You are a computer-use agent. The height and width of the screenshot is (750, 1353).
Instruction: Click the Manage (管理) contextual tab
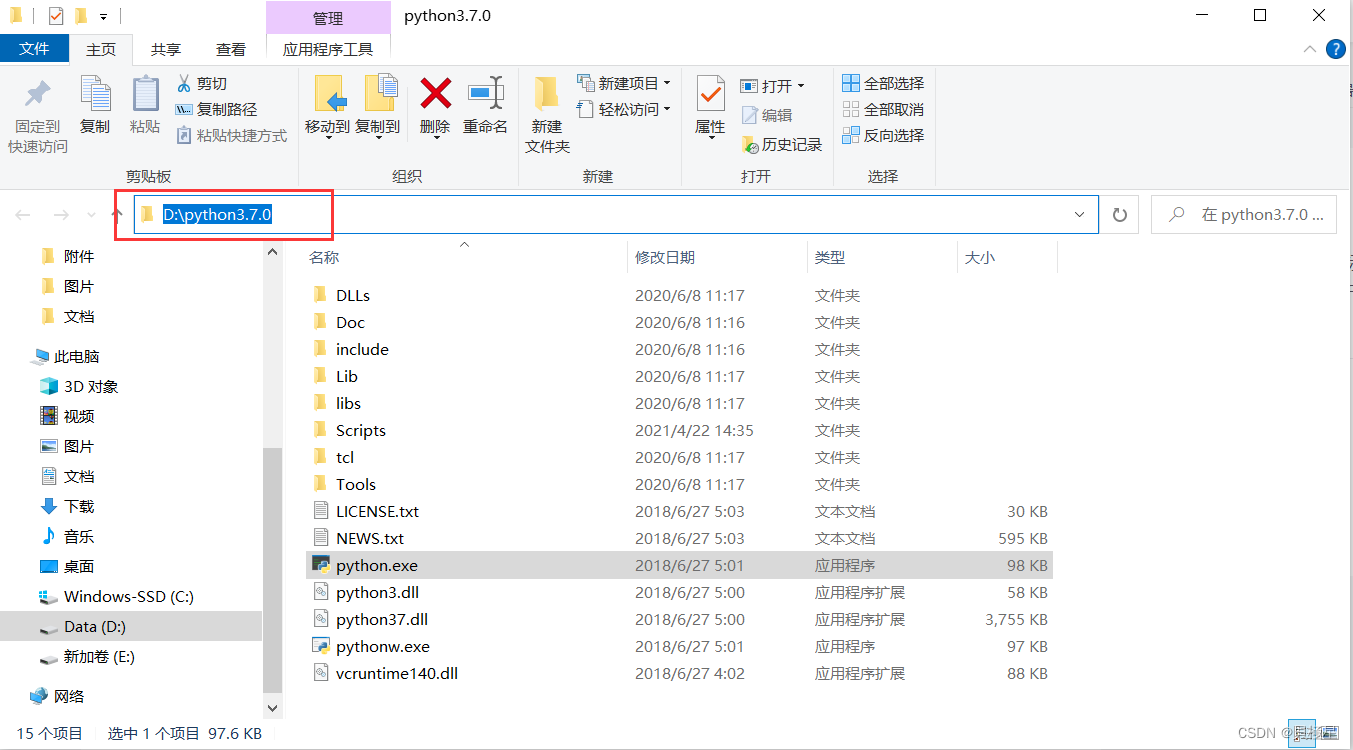(328, 18)
